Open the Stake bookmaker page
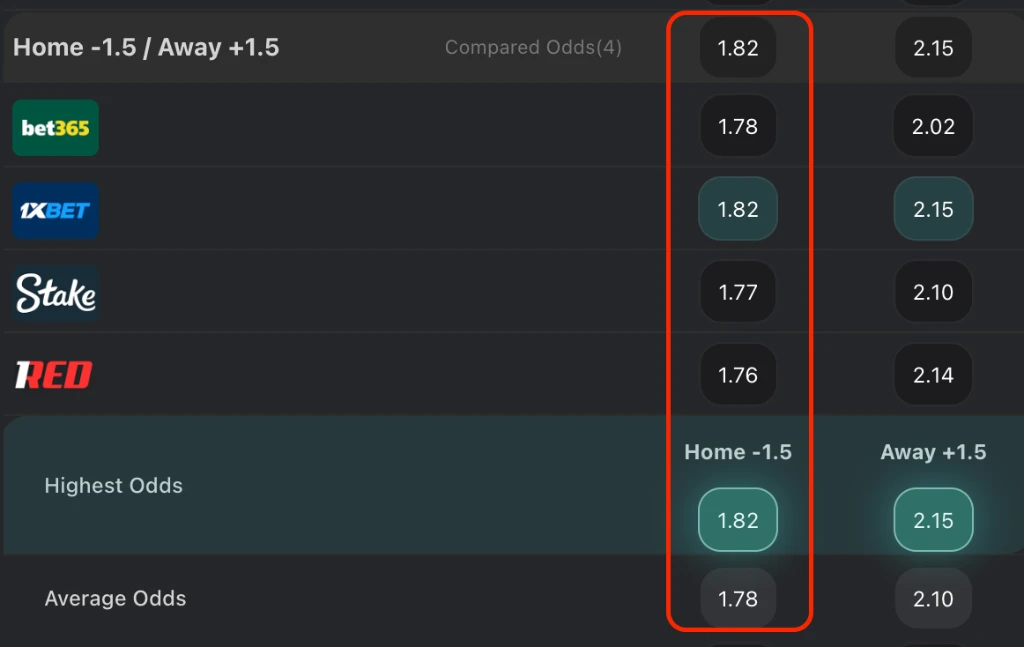Image resolution: width=1024 pixels, height=647 pixels. pyautogui.click(x=54, y=292)
